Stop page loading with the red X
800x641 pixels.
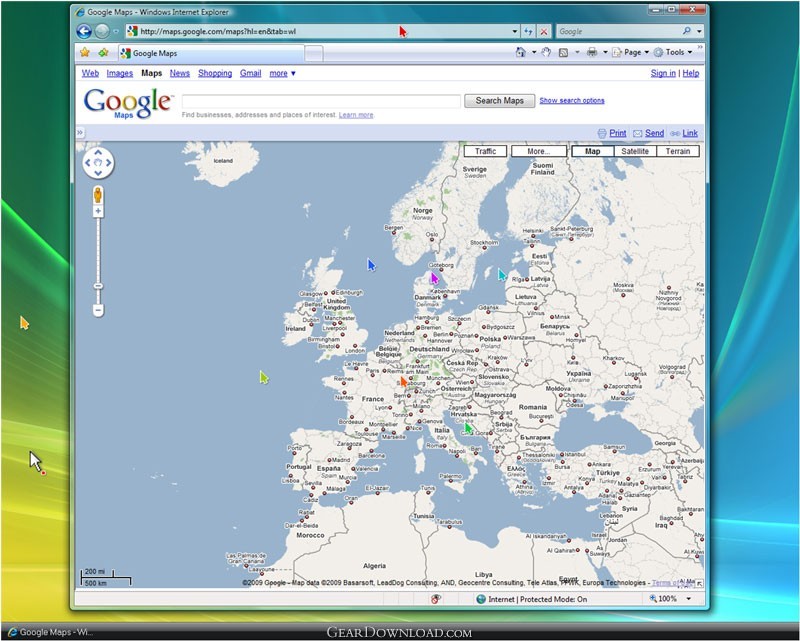pos(544,32)
